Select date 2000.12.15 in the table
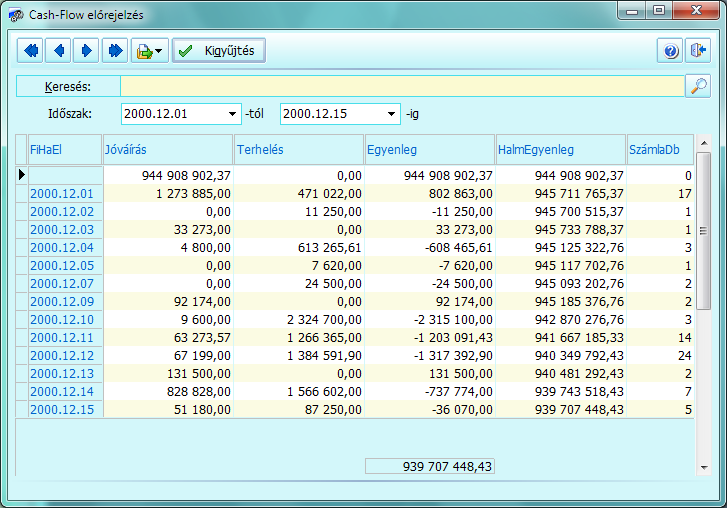Image resolution: width=727 pixels, height=509 pixels. point(62,410)
